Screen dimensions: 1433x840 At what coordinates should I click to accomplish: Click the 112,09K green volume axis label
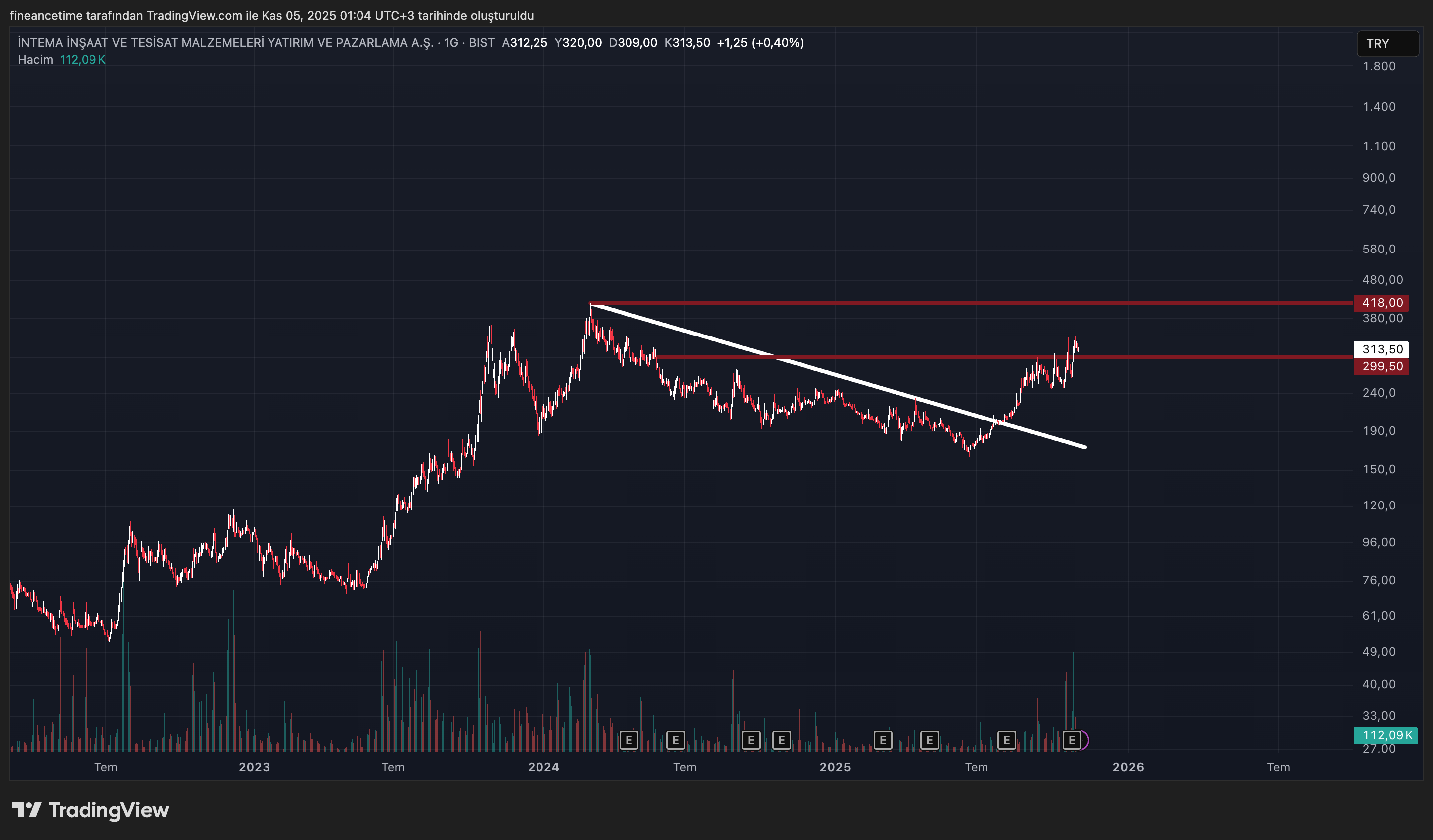(1386, 735)
